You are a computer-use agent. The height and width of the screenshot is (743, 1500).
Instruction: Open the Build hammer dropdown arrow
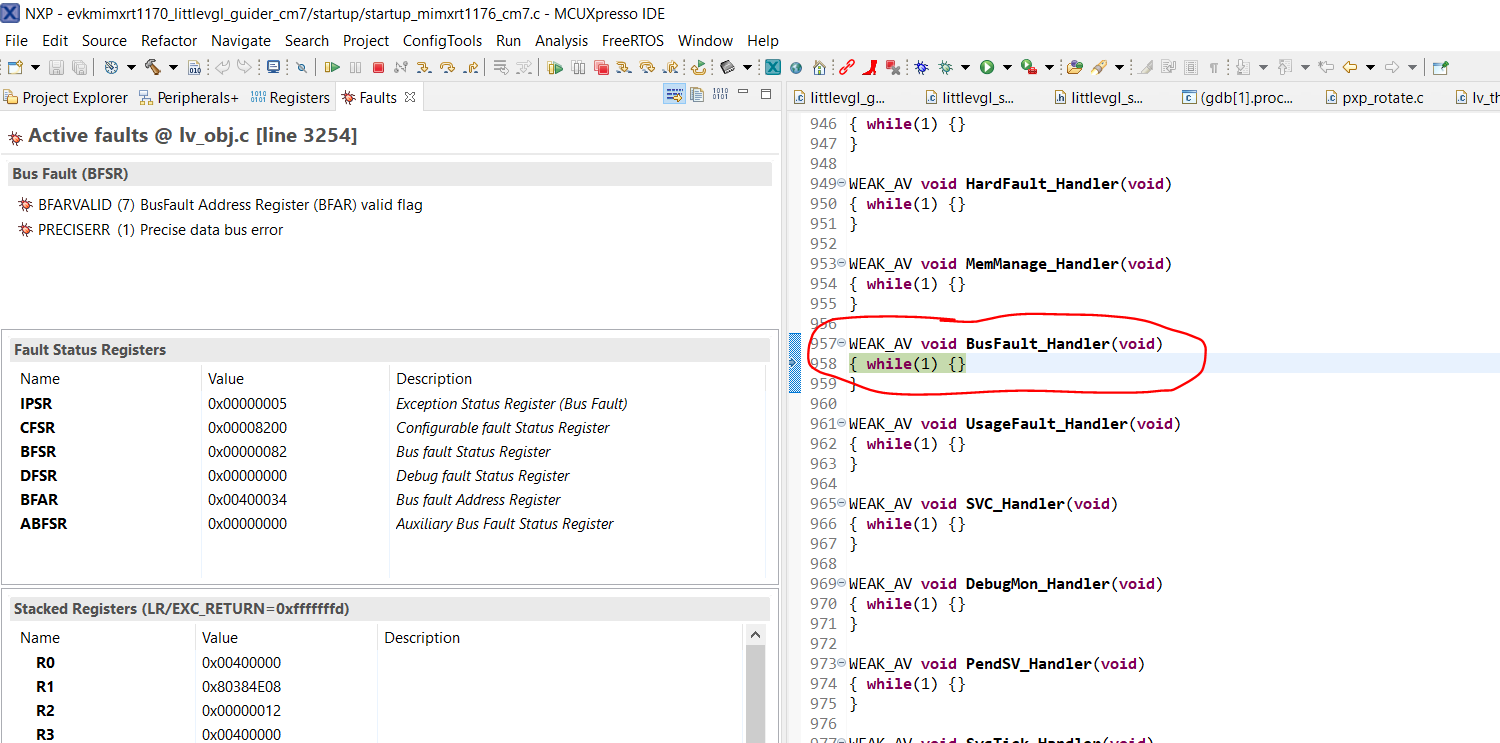click(173, 67)
